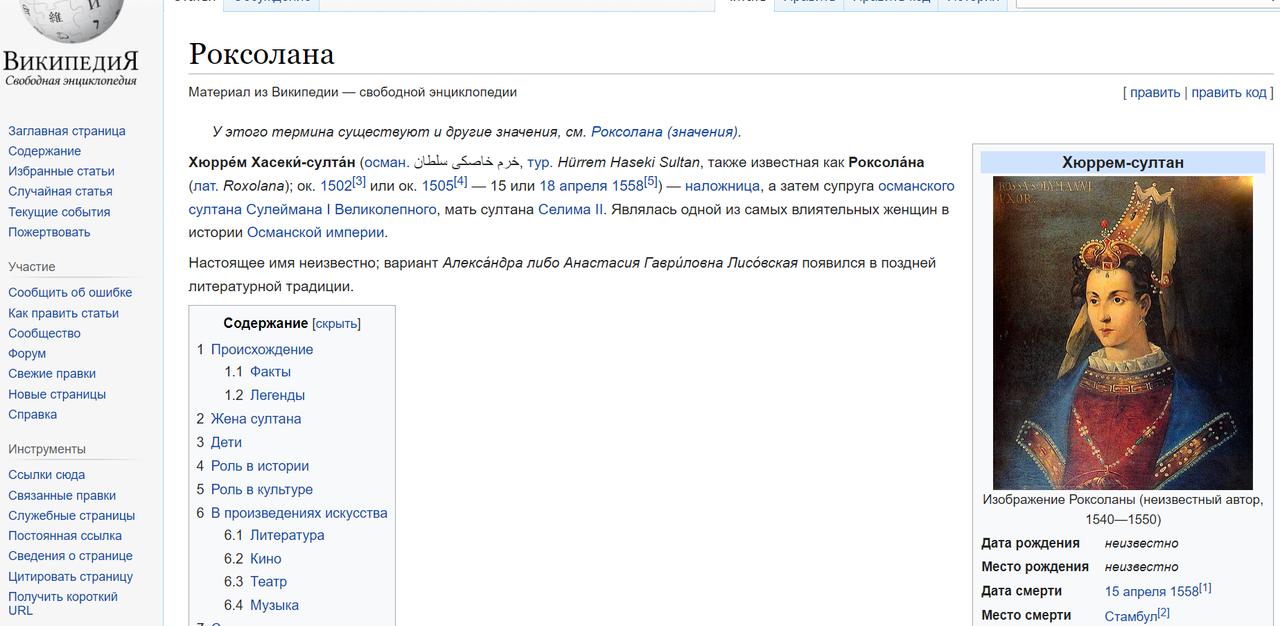Jump to footnote [4]
This screenshot has height=626, width=1280.
[461, 181]
